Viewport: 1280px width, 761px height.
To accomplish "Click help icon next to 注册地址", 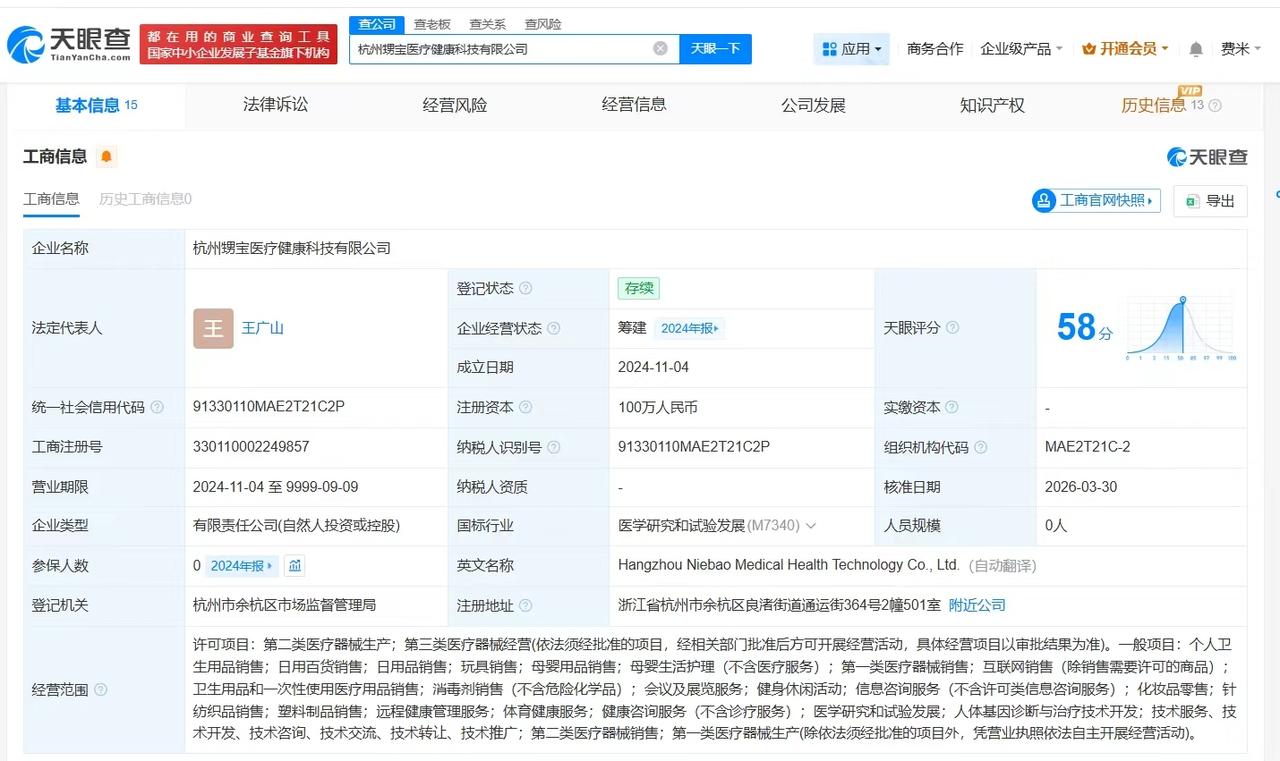I will [x=526, y=605].
